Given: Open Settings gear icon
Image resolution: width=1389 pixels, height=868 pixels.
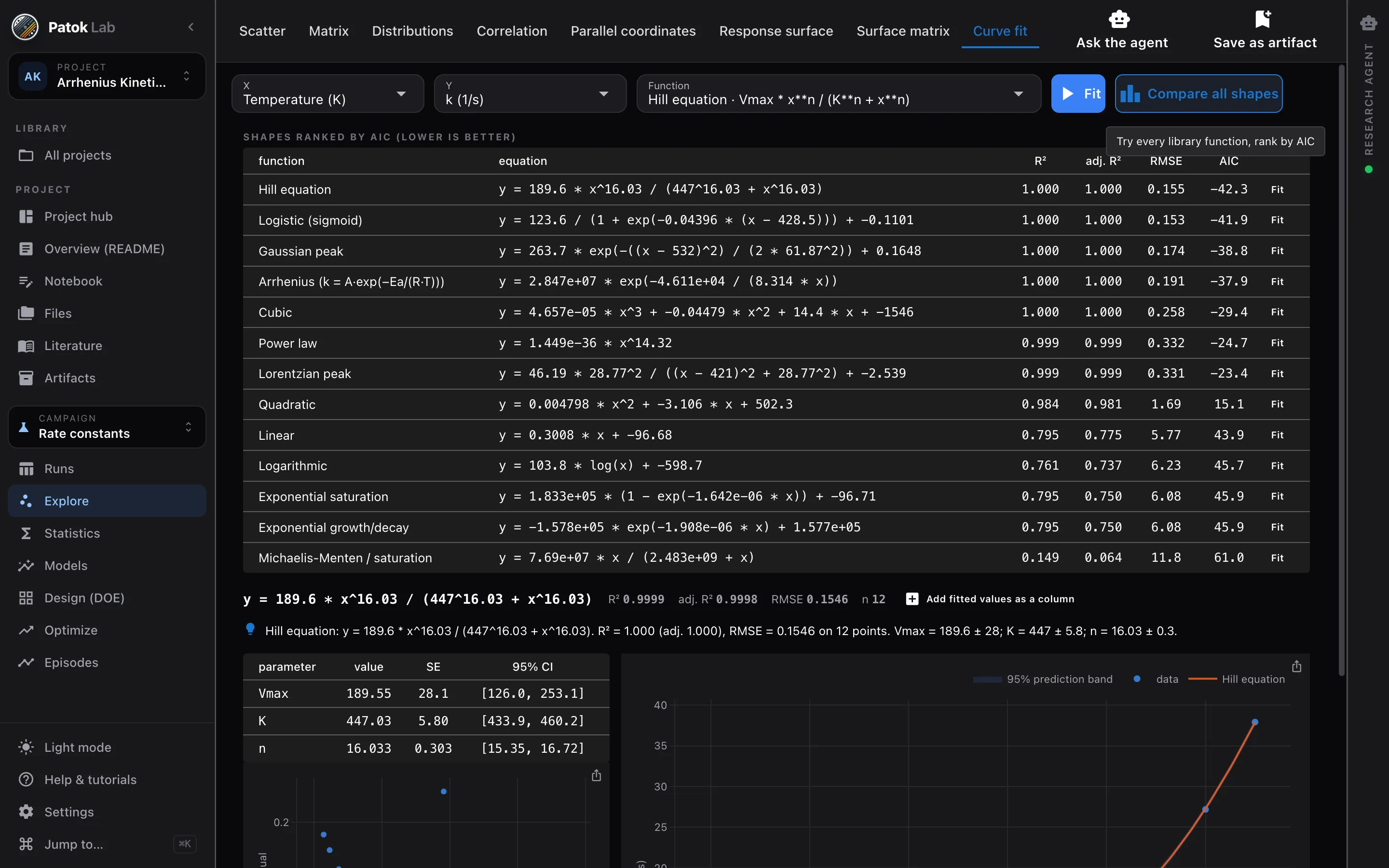Looking at the screenshot, I should 26,812.
